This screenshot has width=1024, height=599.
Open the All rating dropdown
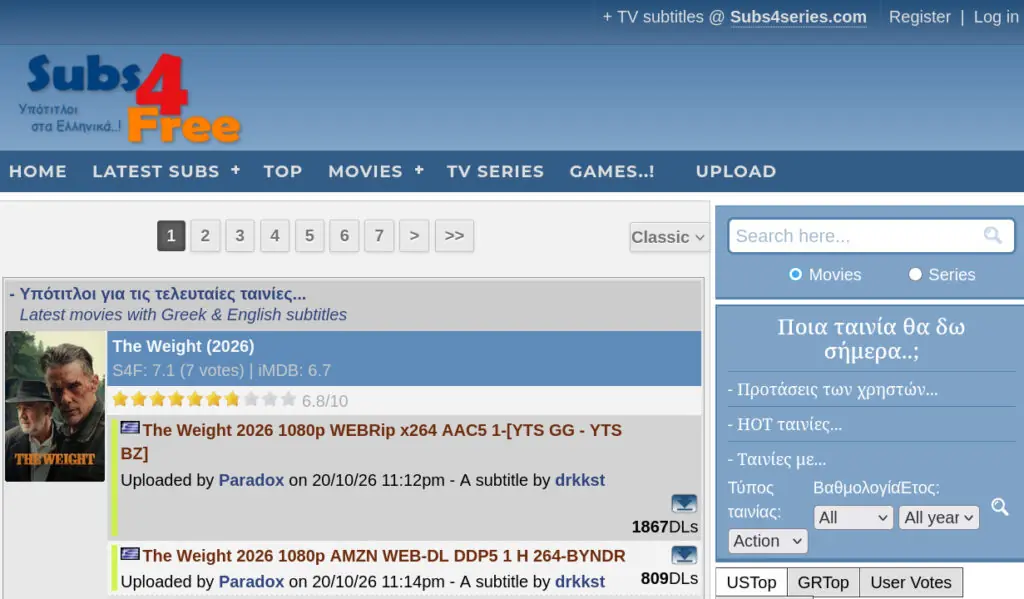[x=853, y=517]
